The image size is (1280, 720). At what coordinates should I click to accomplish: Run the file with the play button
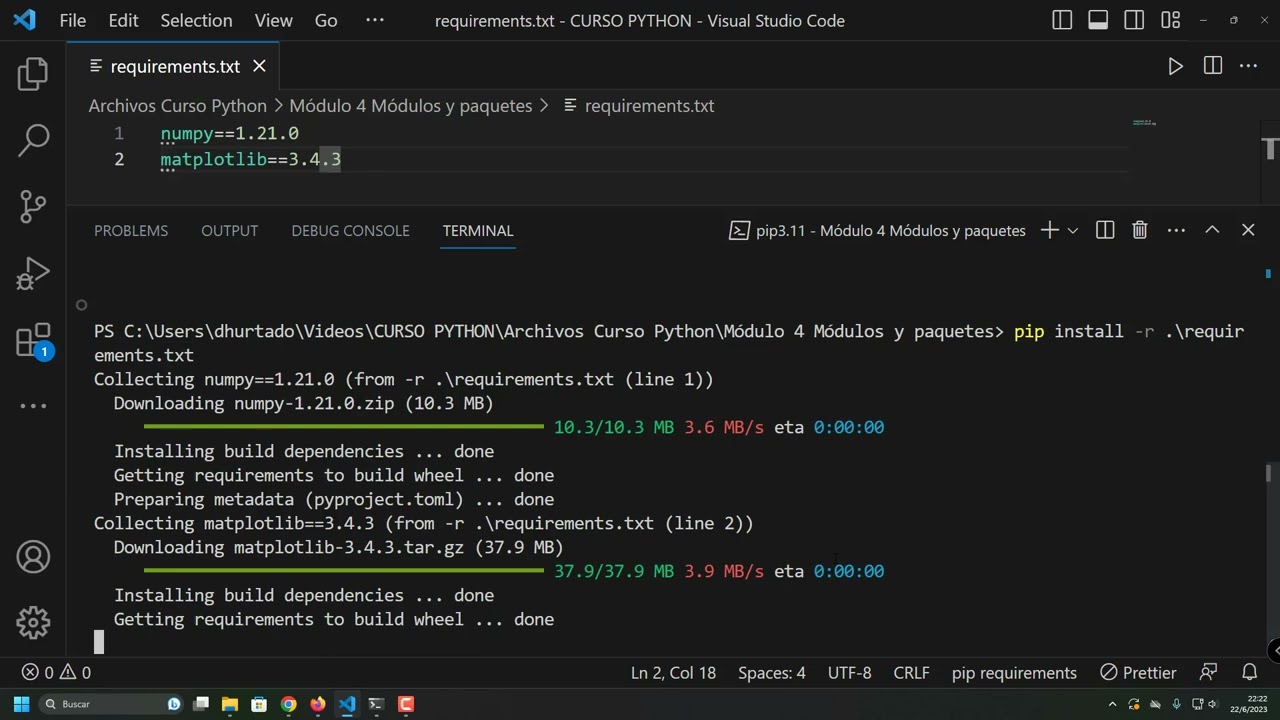point(1176,66)
